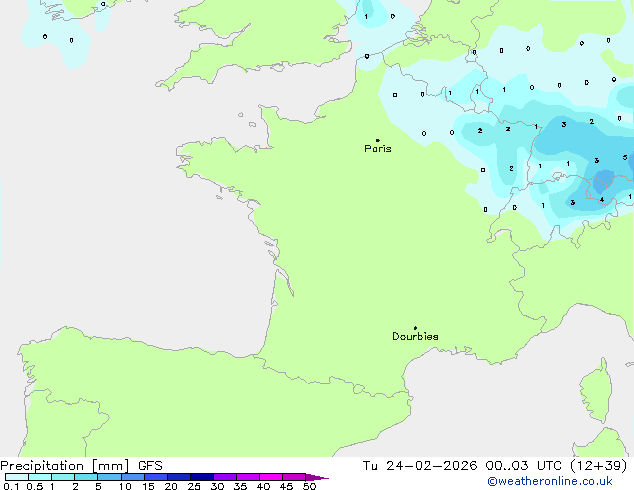Image resolution: width=634 pixels, height=490 pixels.
Task: Pick the legend swatch between 40 and 45
Action: (x=271, y=477)
